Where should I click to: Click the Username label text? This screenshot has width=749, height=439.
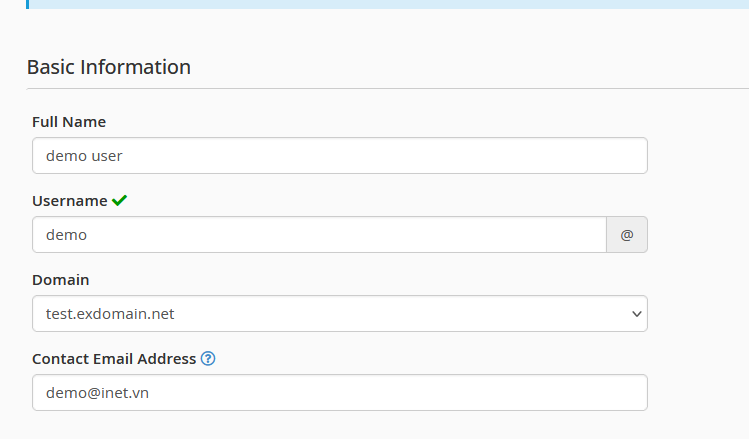[x=70, y=201]
